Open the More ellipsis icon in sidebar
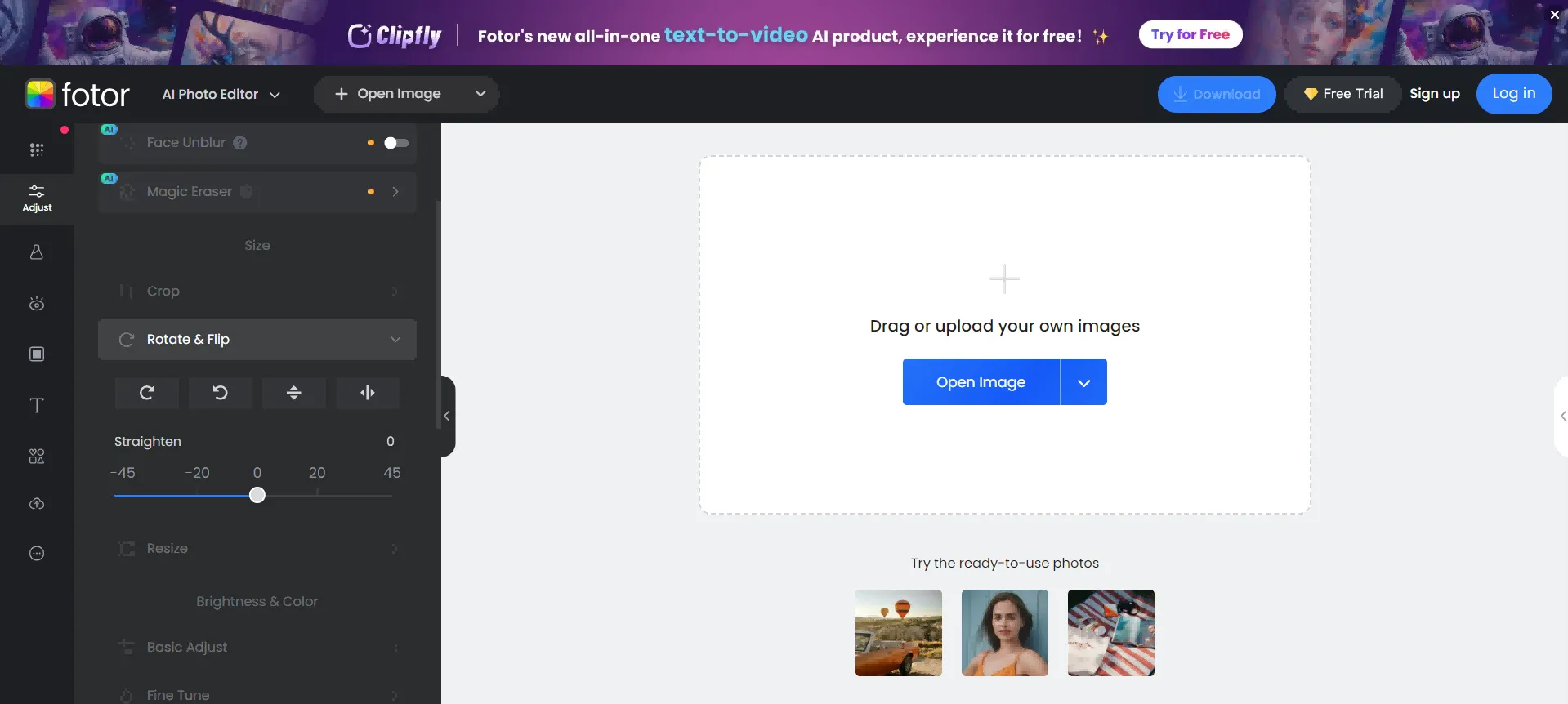The height and width of the screenshot is (704, 1568). click(x=37, y=554)
